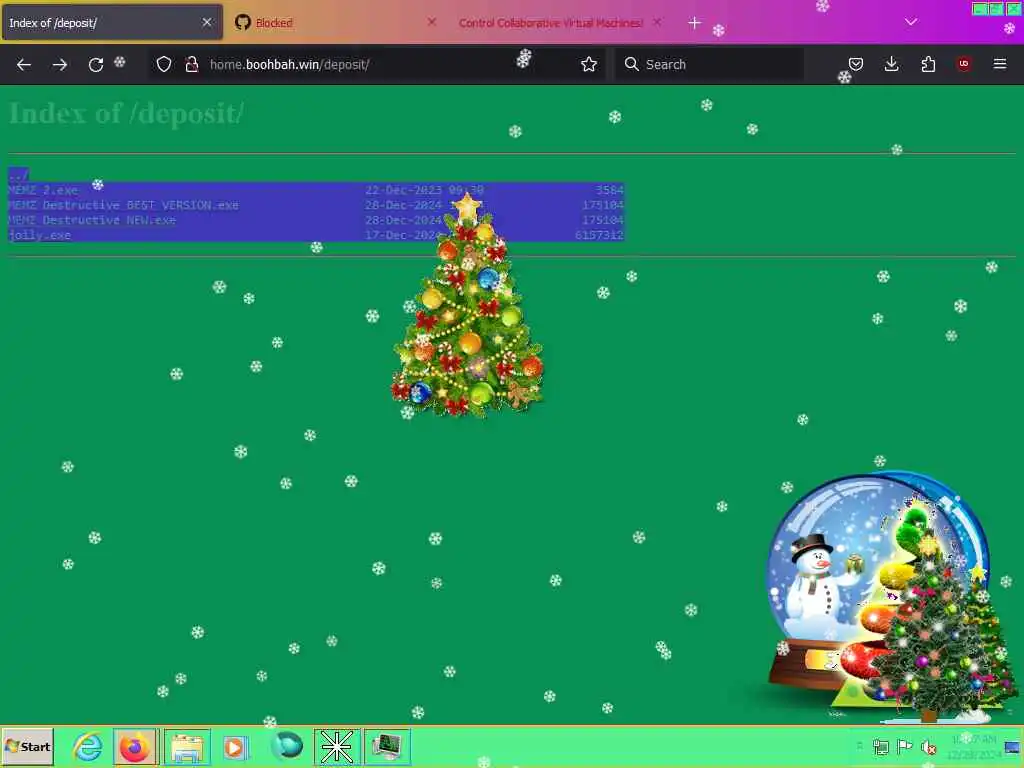Open the extensions puzzle-piece menu

pos(928,64)
